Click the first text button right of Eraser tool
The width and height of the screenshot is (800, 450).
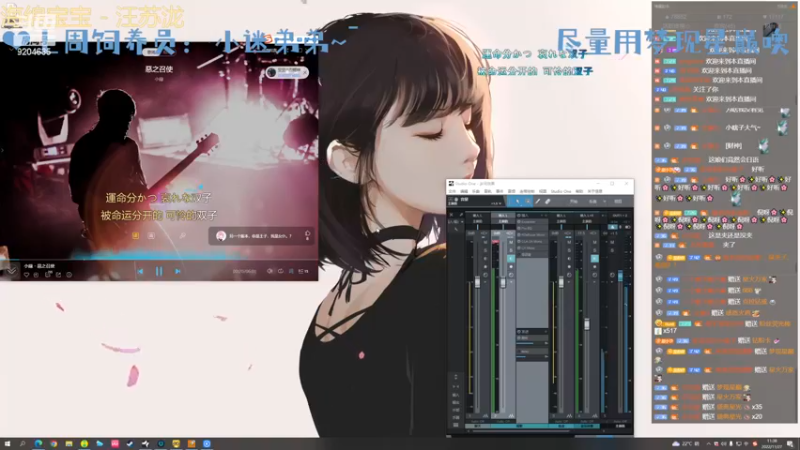[573, 201]
